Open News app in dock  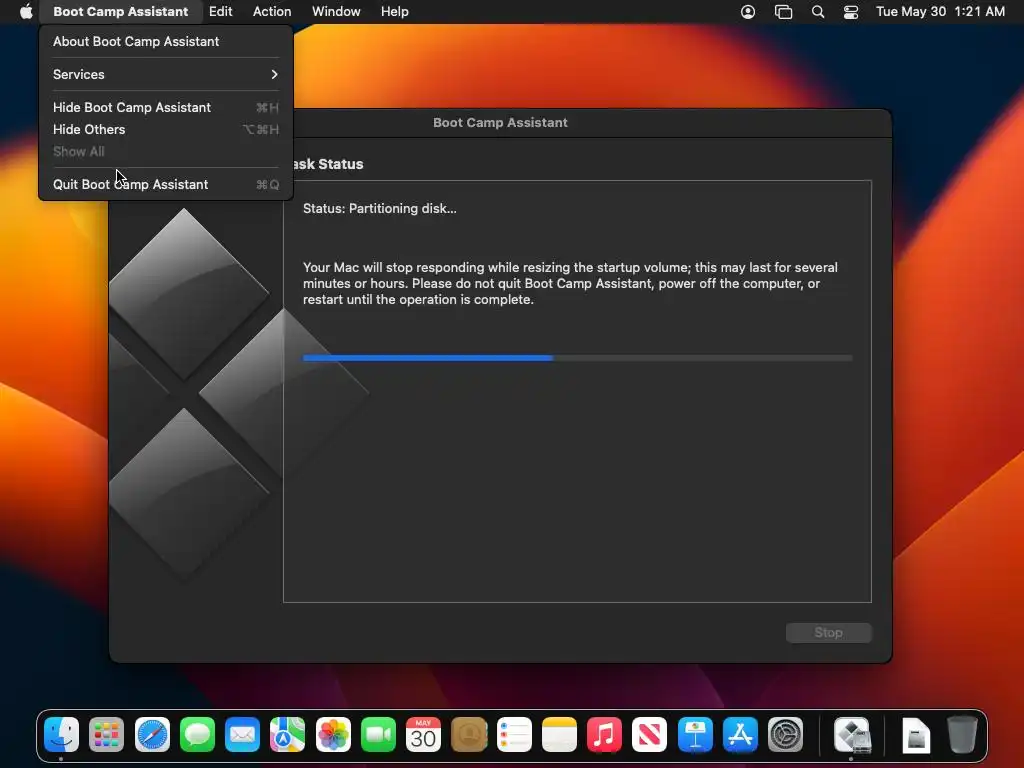click(x=650, y=735)
